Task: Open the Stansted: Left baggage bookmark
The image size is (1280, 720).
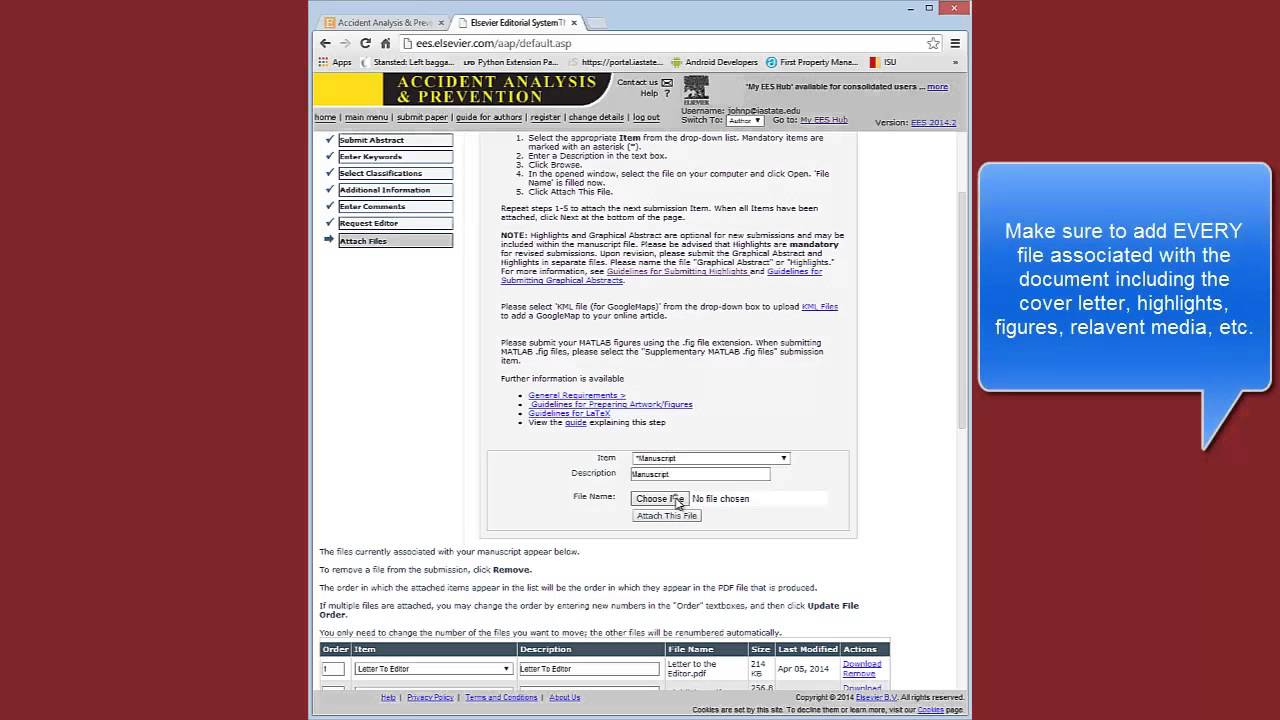Action: pyautogui.click(x=407, y=62)
